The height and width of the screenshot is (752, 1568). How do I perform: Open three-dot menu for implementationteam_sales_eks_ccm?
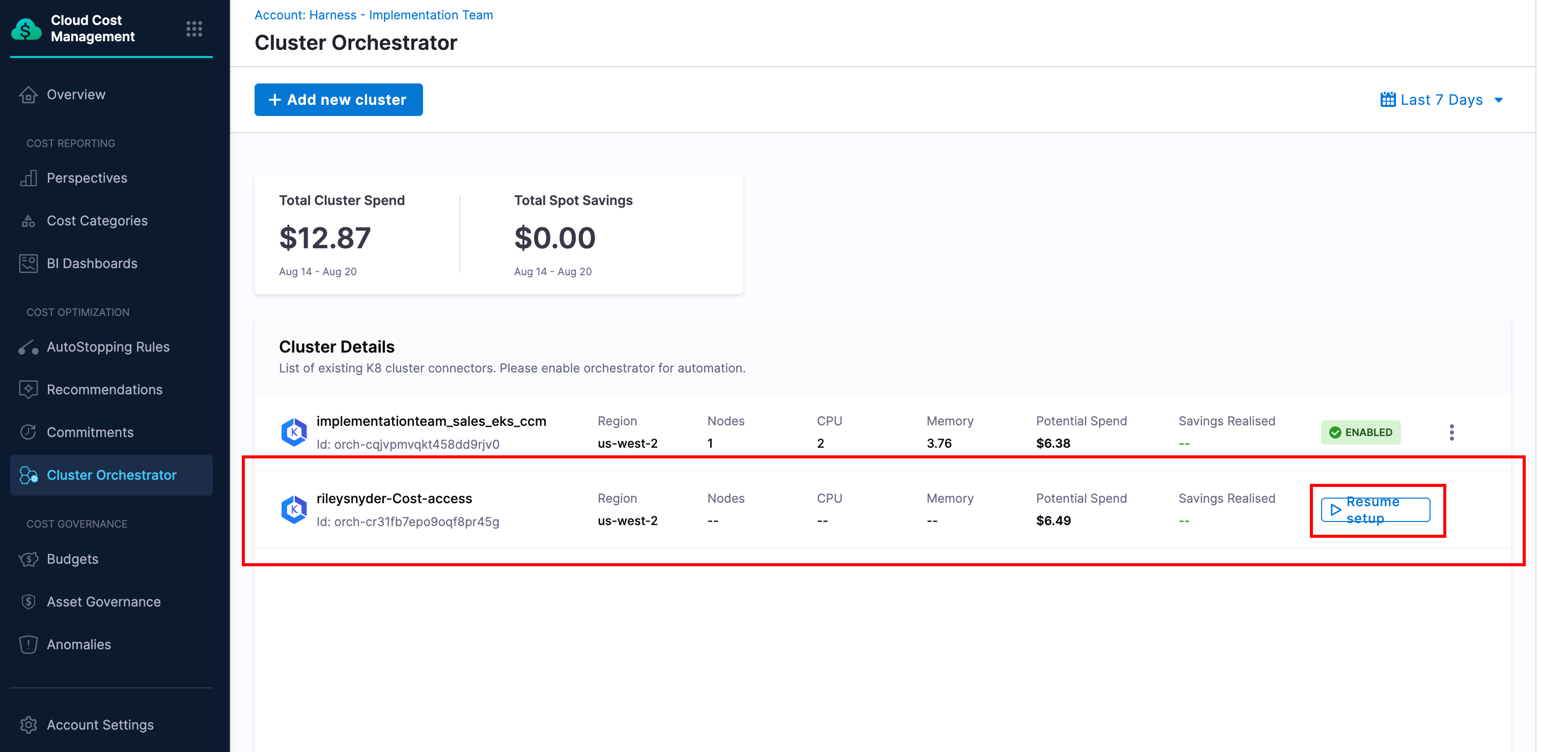click(x=1451, y=432)
